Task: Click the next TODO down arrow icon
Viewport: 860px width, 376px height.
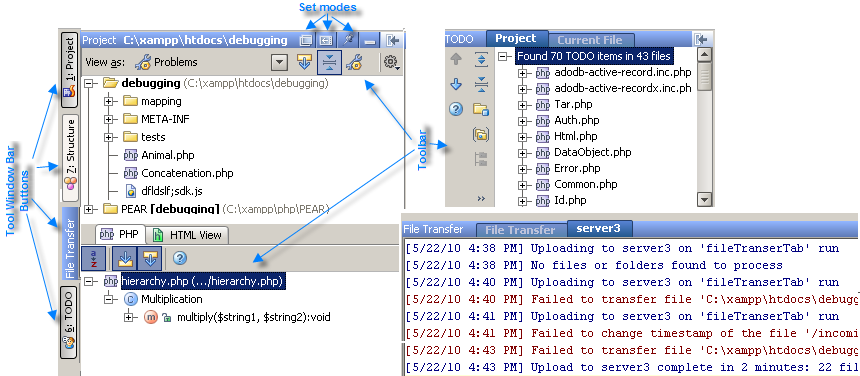Action: [x=456, y=84]
